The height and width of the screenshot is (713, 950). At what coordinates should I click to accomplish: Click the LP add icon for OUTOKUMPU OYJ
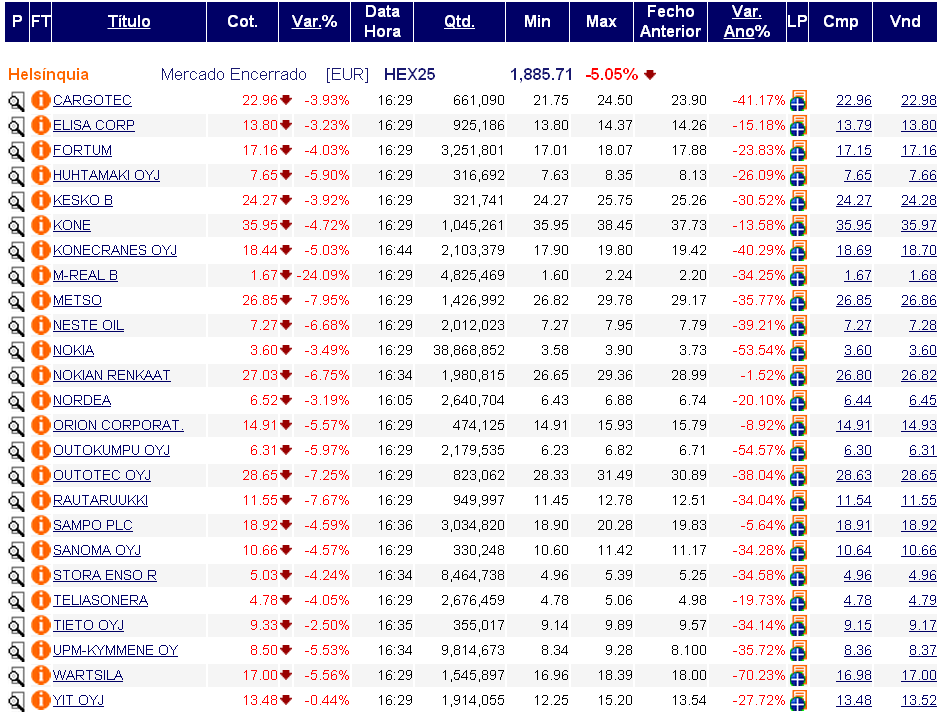pos(799,450)
